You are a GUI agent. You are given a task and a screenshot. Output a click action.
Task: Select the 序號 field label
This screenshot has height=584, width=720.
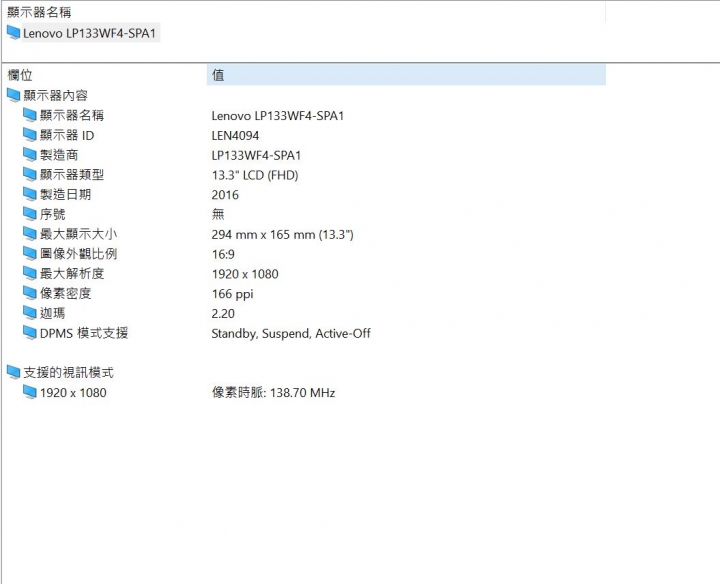(x=52, y=214)
